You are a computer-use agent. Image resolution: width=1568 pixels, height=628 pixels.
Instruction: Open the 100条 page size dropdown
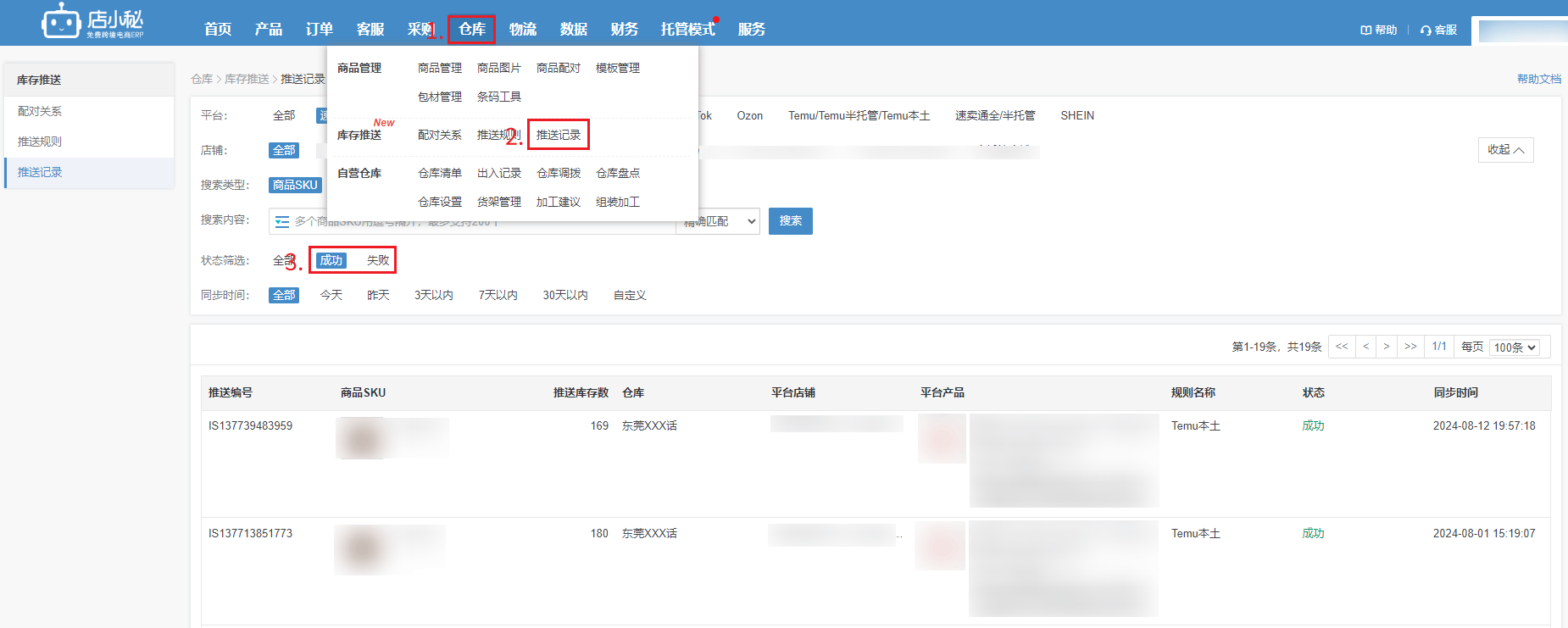1515,347
